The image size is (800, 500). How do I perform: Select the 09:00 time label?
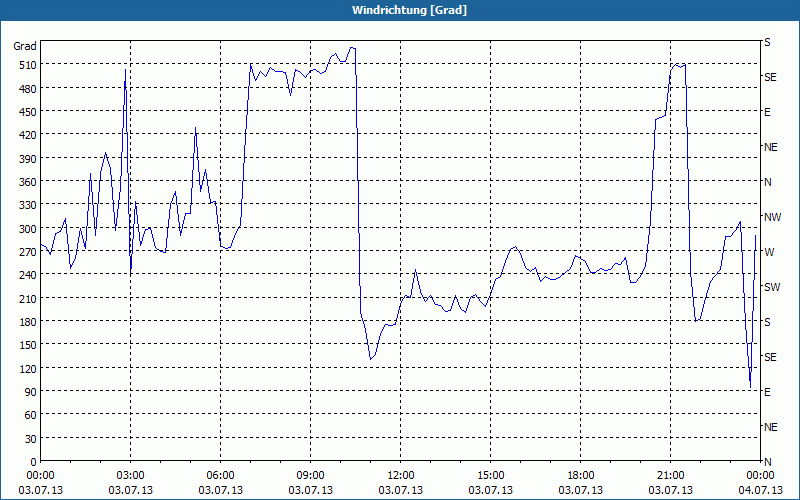[x=310, y=476]
